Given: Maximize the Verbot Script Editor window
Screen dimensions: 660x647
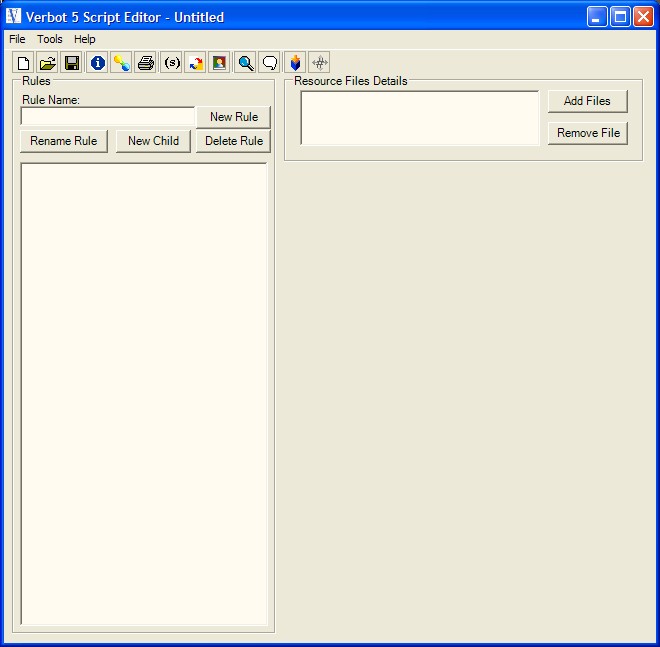Looking at the screenshot, I should click(x=620, y=17).
